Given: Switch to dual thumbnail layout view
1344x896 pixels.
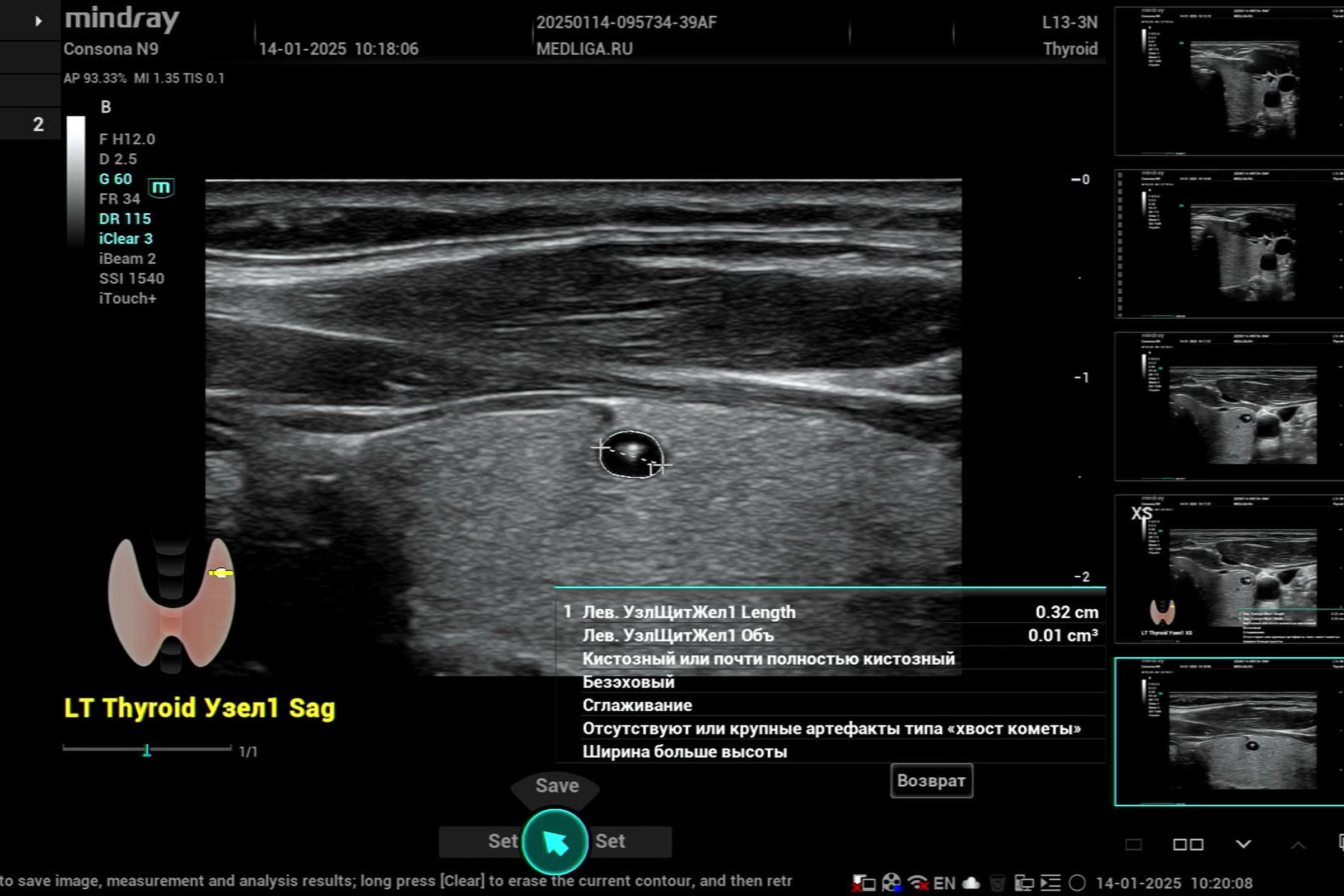Looking at the screenshot, I should 1188,844.
